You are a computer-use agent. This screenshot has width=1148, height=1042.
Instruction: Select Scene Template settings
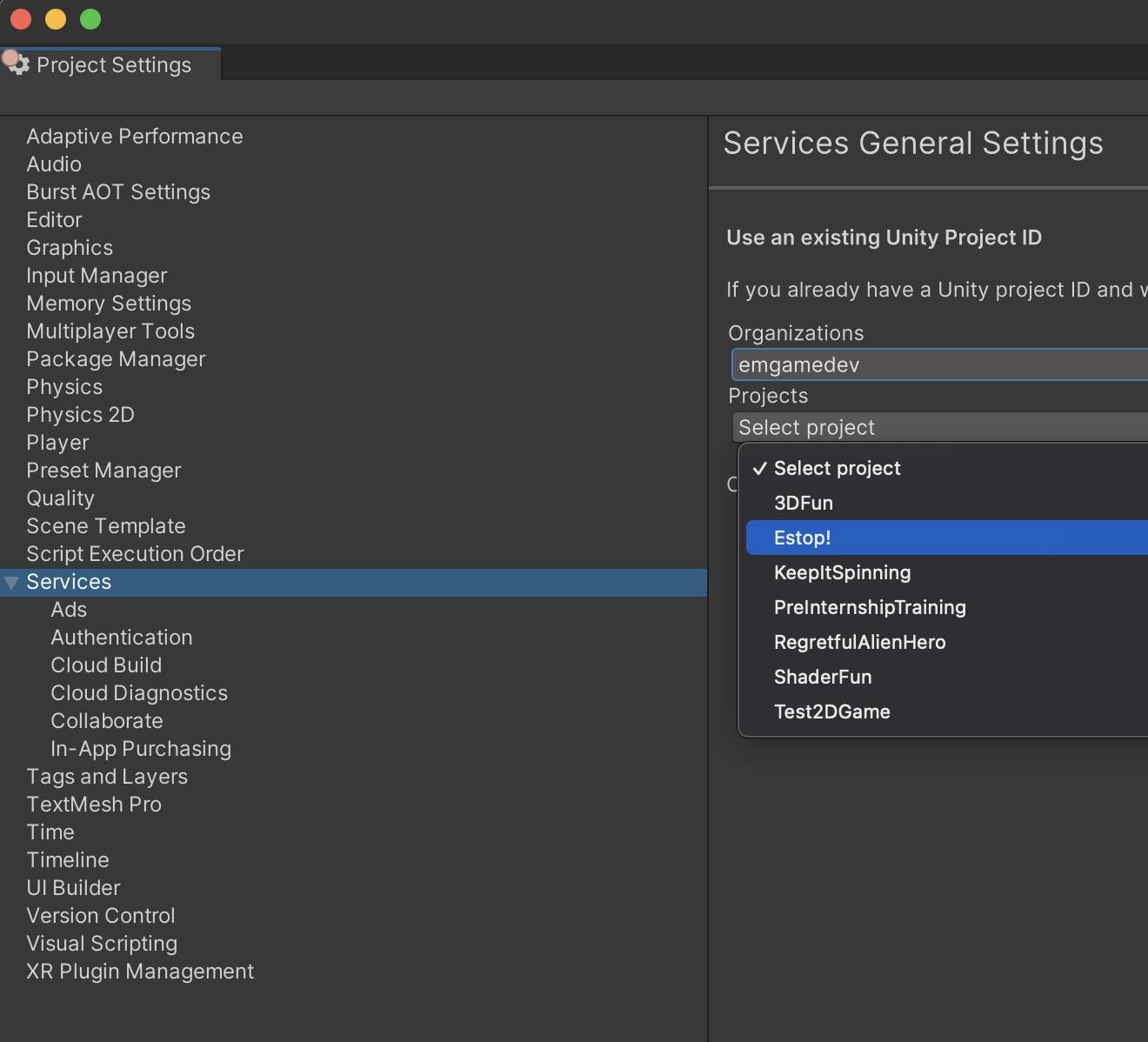coord(106,526)
